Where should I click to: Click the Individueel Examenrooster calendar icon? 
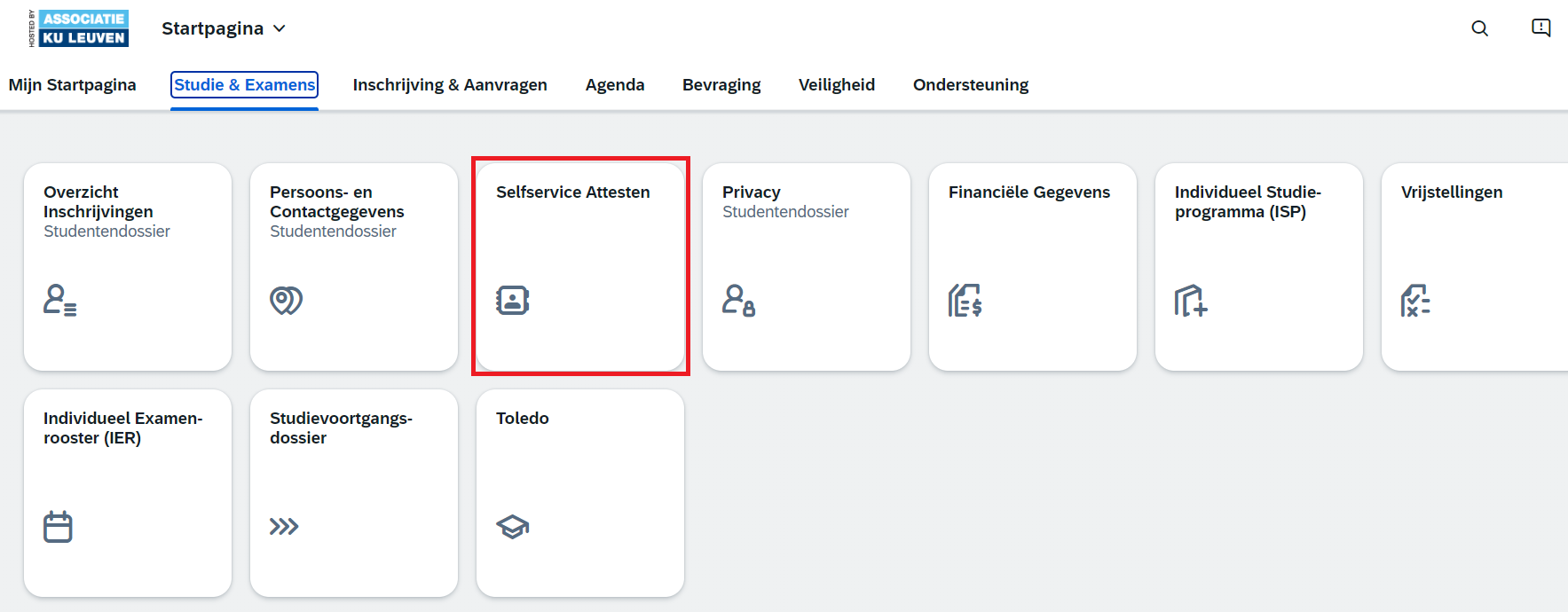click(x=58, y=527)
